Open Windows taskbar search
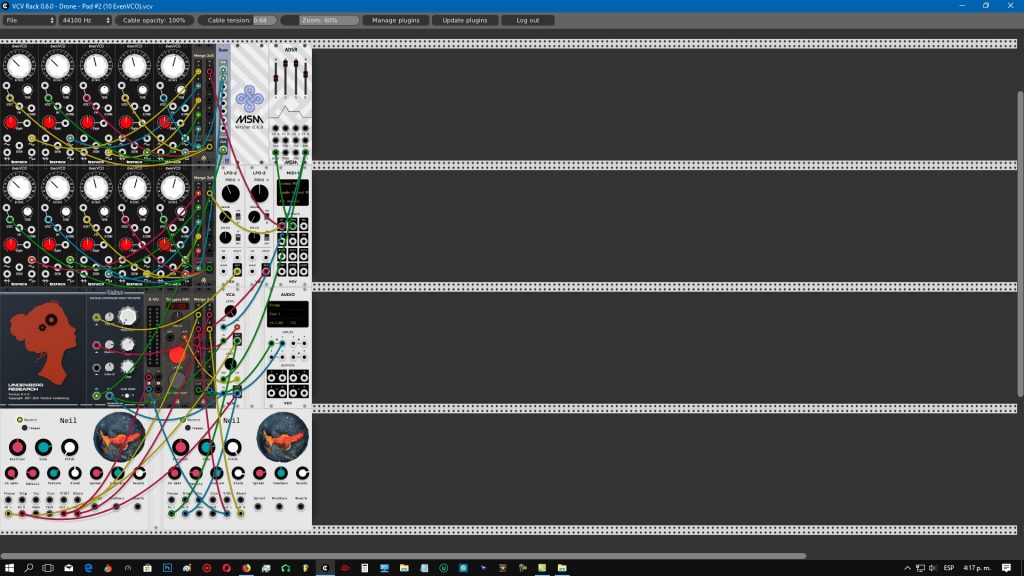 pyautogui.click(x=29, y=568)
